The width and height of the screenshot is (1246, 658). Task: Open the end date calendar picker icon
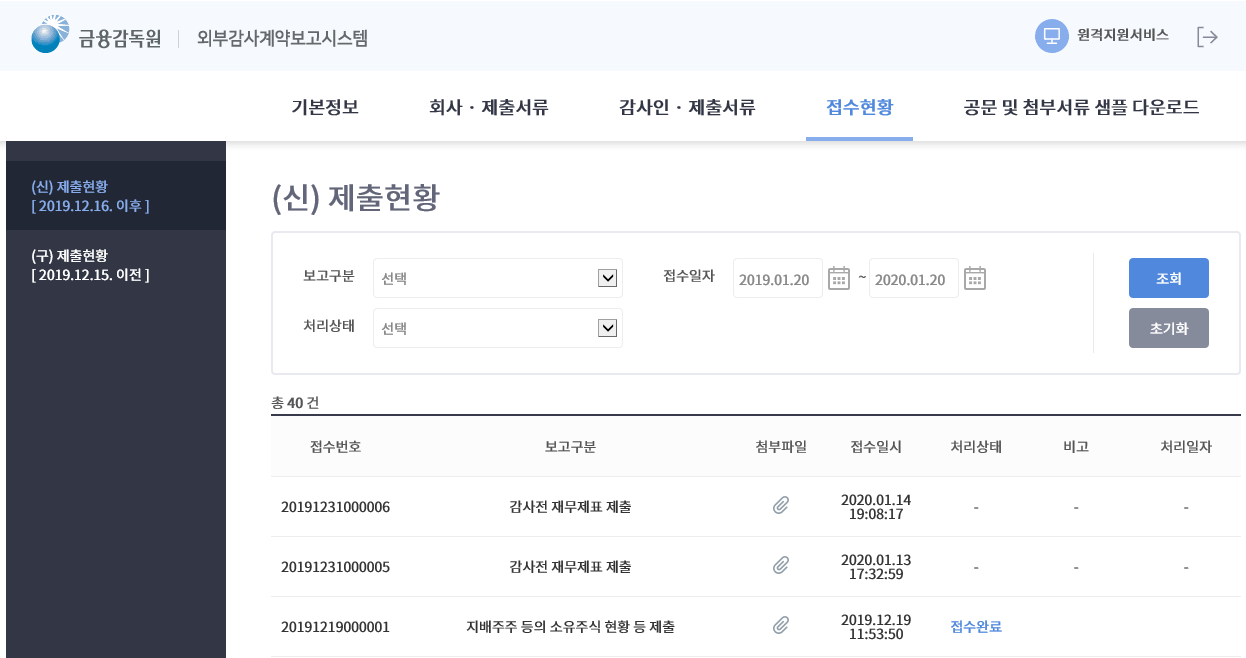click(x=975, y=278)
